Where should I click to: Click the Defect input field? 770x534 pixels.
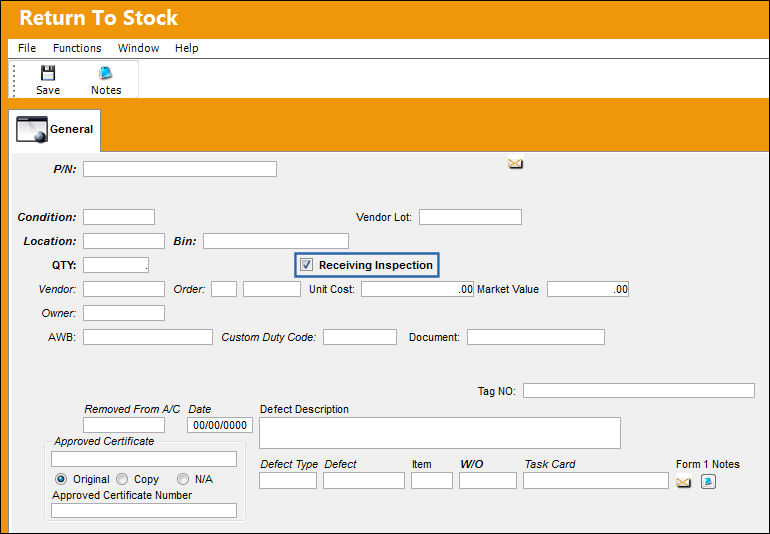tap(364, 480)
